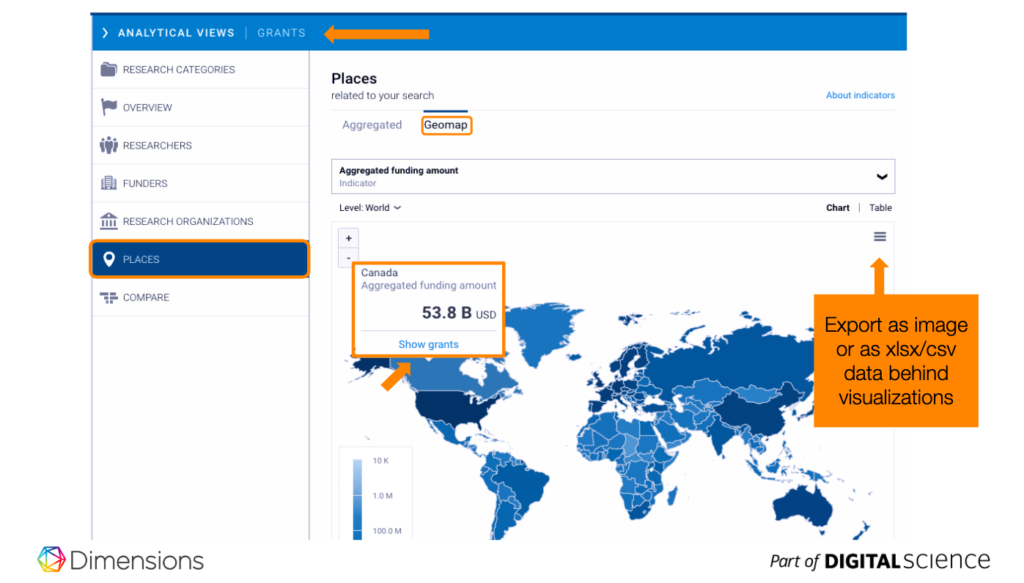Image resolution: width=1024 pixels, height=583 pixels.
Task: Open the Level: World dropdown
Action: (x=370, y=208)
